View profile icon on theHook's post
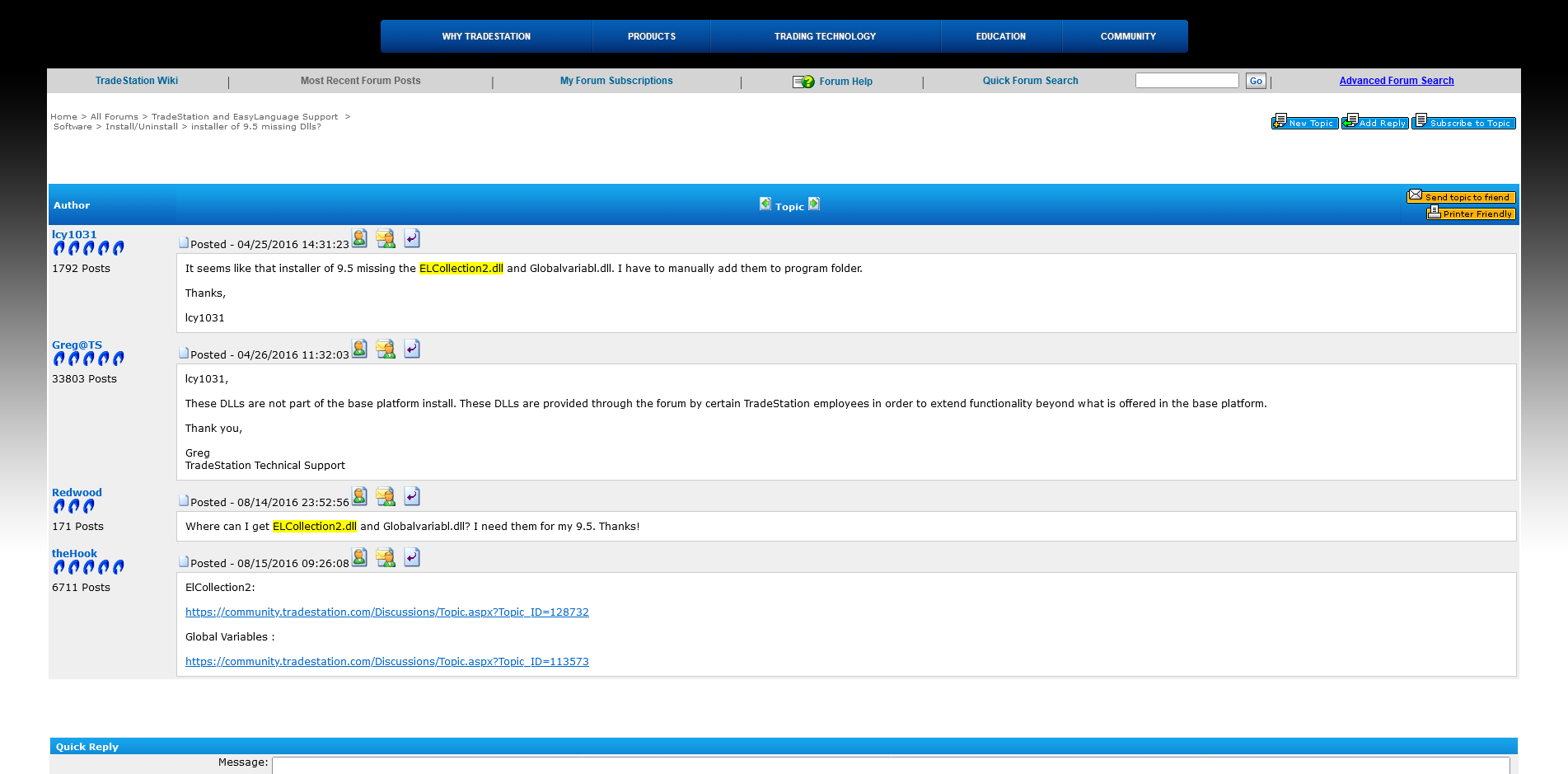 [359, 557]
